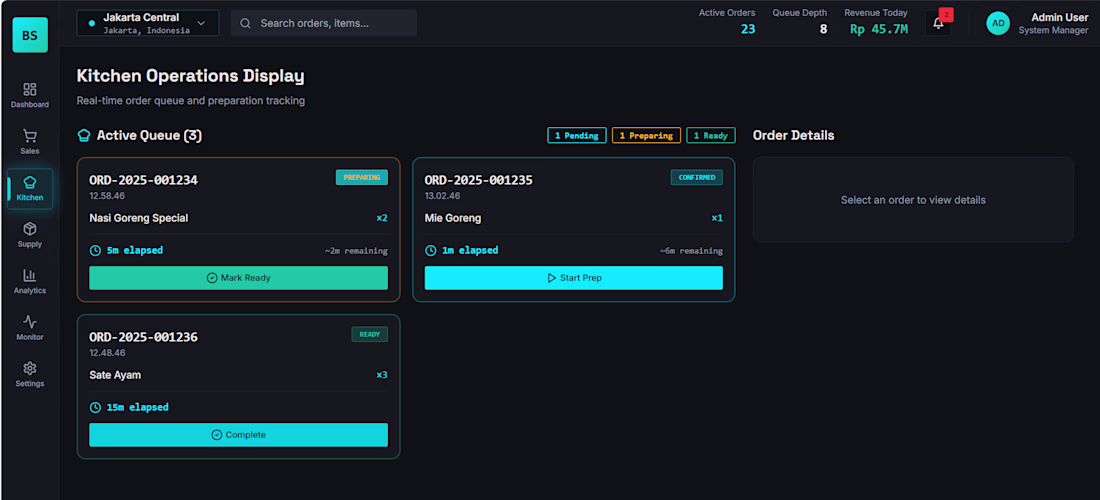Click timestamp 13.02.46
This screenshot has width=1100, height=500.
pyautogui.click(x=443, y=196)
